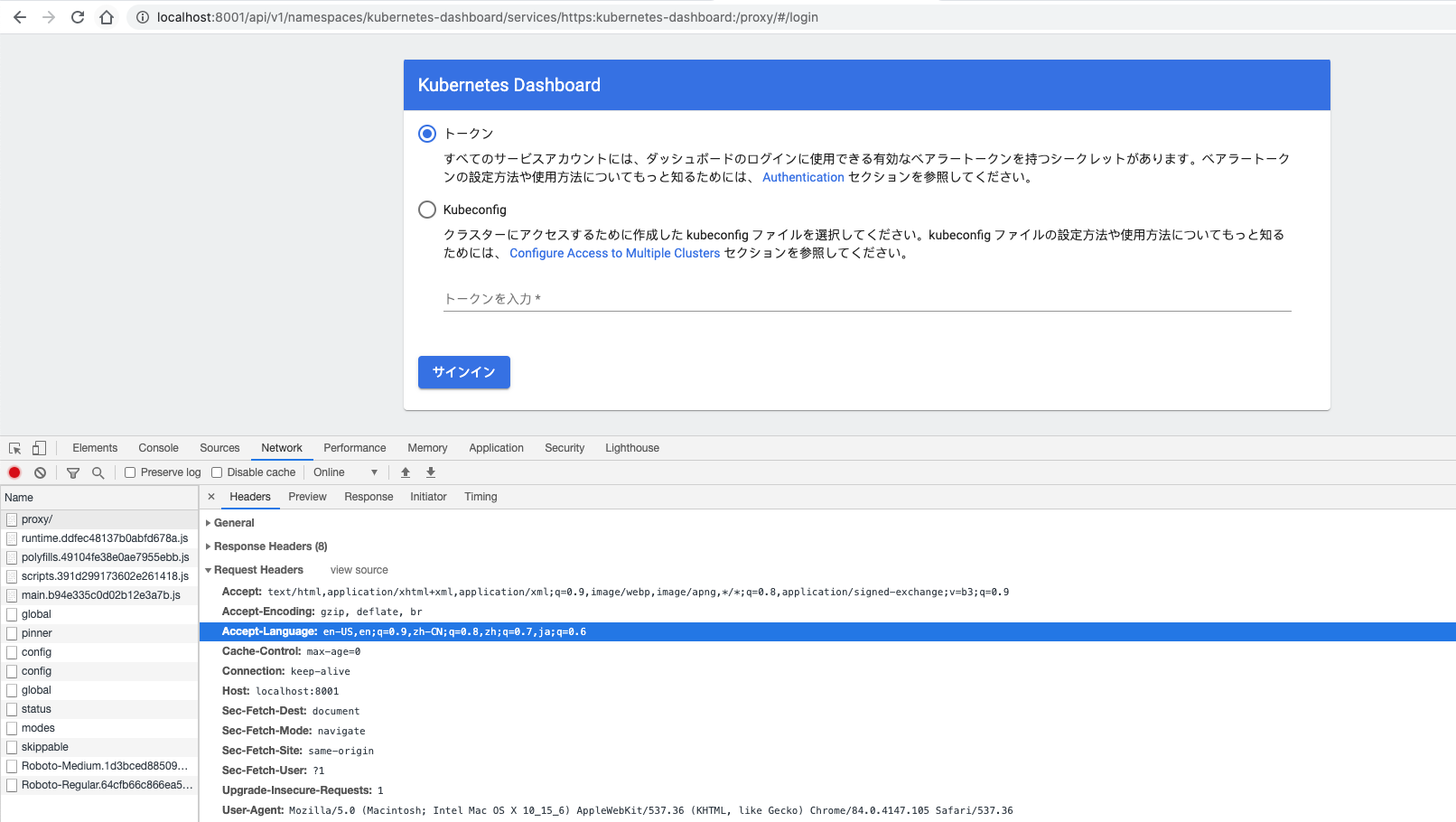The image size is (1456, 822).
Task: Switch to the Console DevTools tab
Action: point(159,448)
